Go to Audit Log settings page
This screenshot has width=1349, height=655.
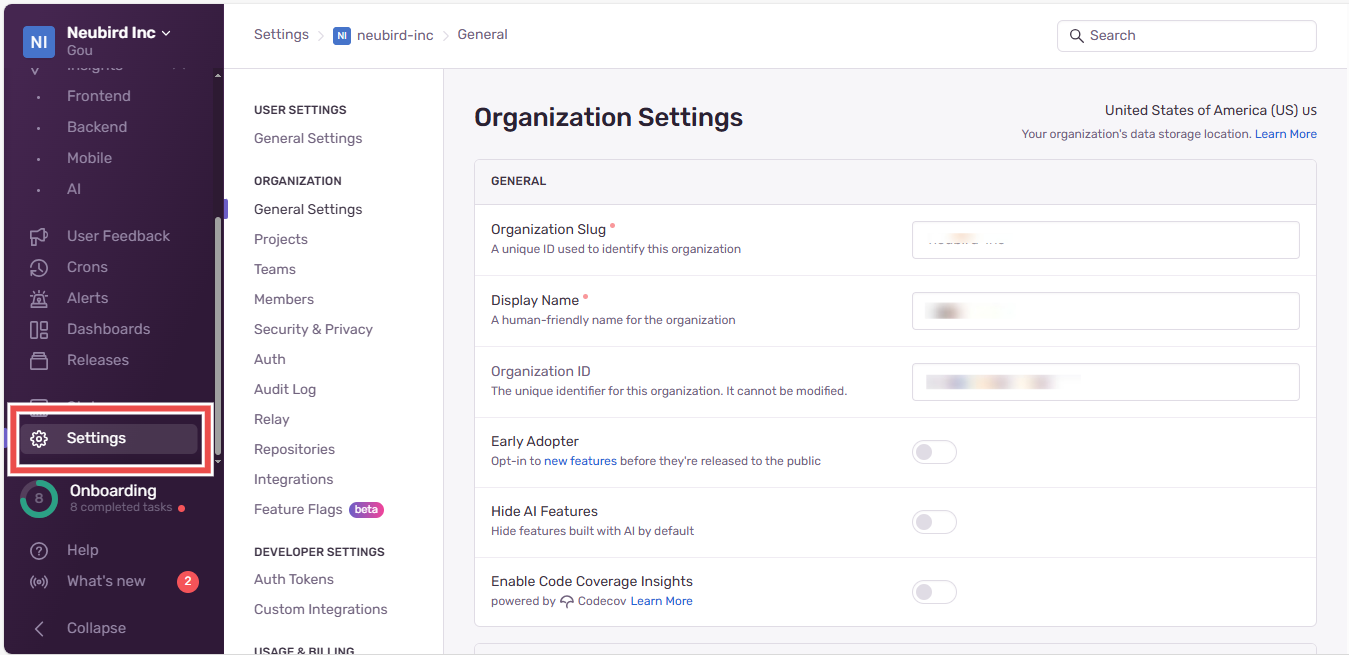tap(284, 389)
